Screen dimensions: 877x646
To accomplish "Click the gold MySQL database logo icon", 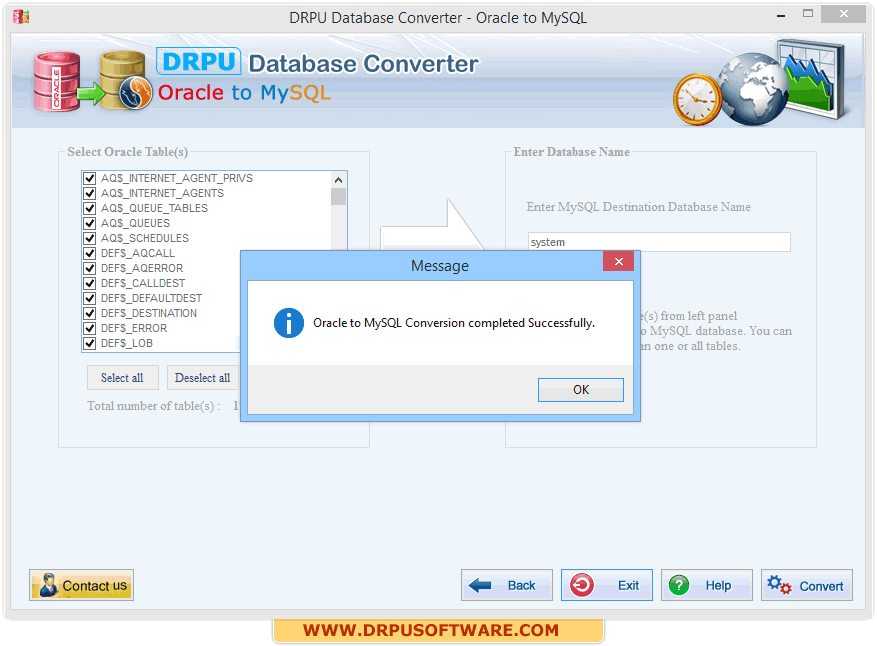I will pos(125,80).
